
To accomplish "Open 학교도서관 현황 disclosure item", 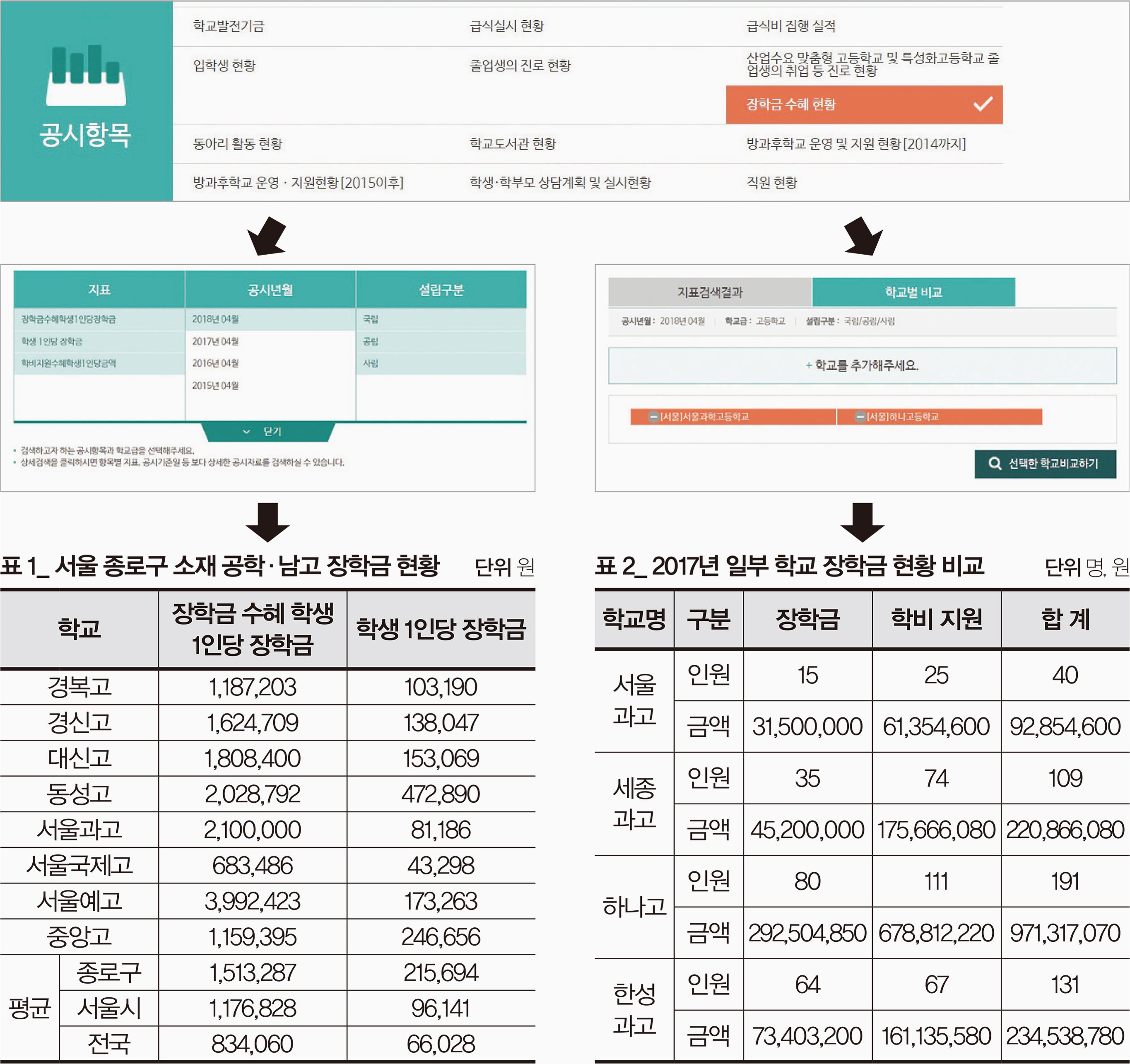I will coord(512,144).
